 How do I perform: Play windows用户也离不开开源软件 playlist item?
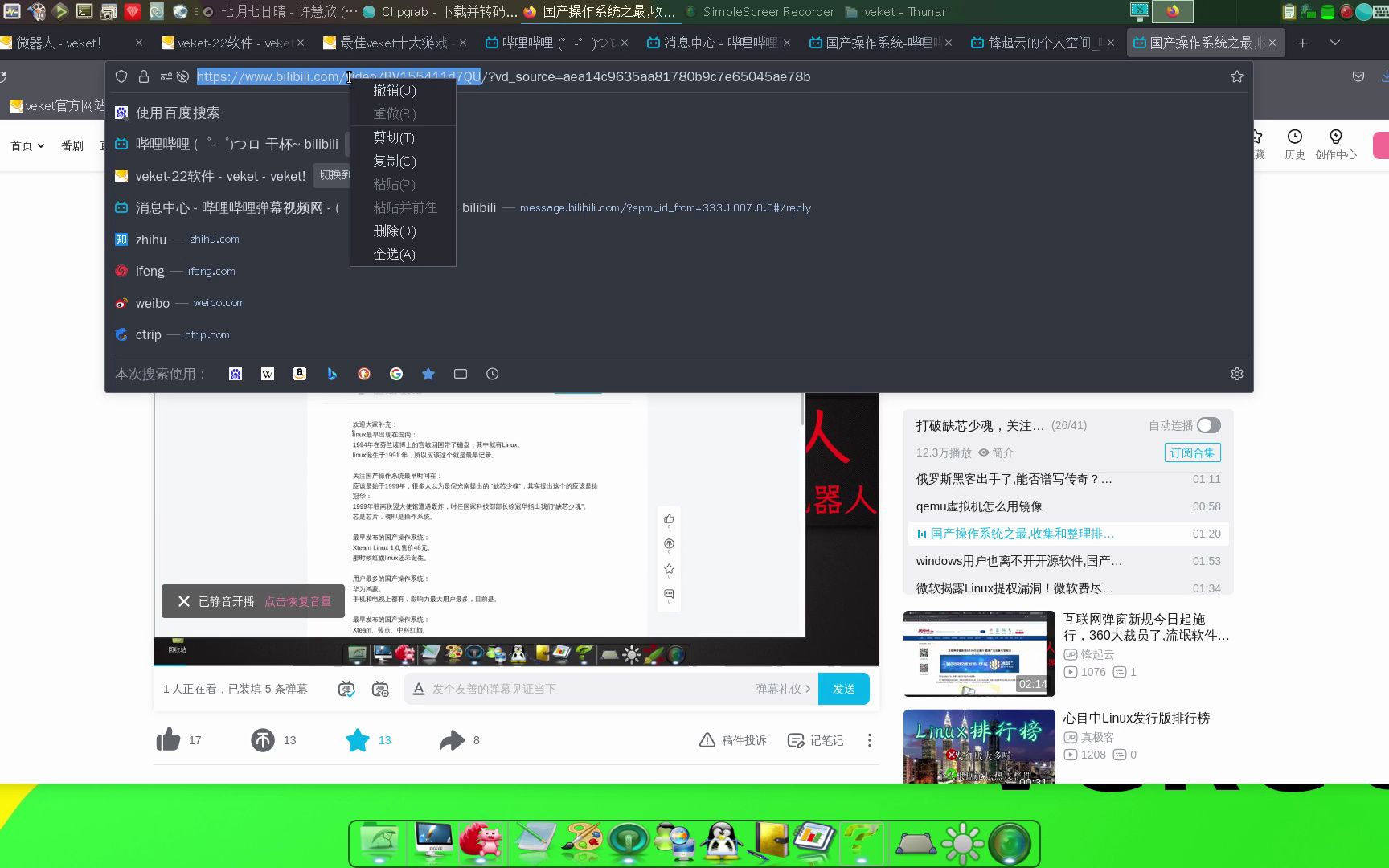[1068, 561]
